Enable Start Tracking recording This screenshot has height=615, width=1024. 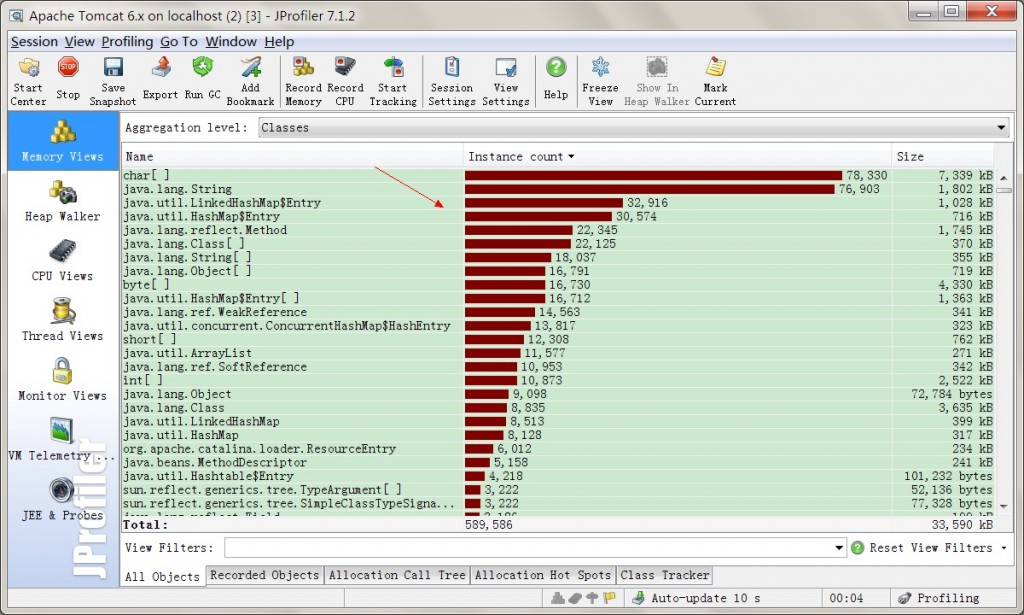[x=393, y=75]
